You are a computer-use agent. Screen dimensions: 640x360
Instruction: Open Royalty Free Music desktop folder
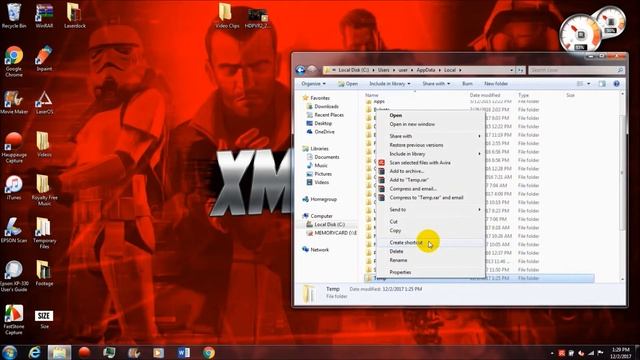click(x=44, y=190)
